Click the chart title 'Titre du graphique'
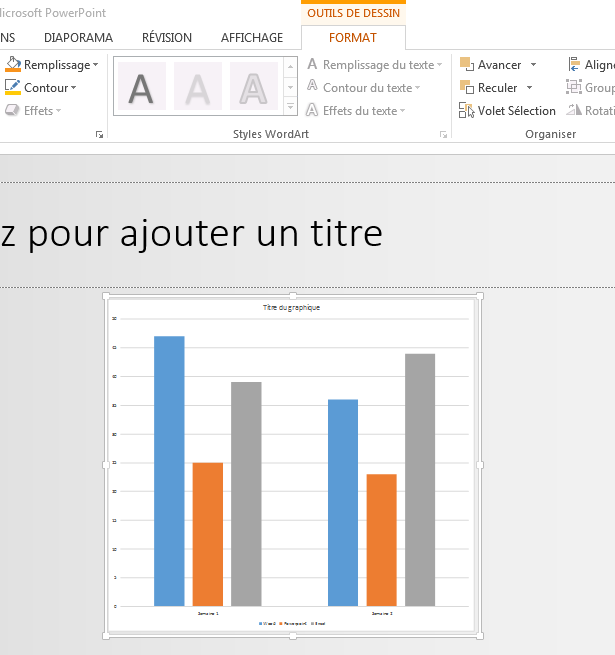615x655 pixels. (291, 307)
